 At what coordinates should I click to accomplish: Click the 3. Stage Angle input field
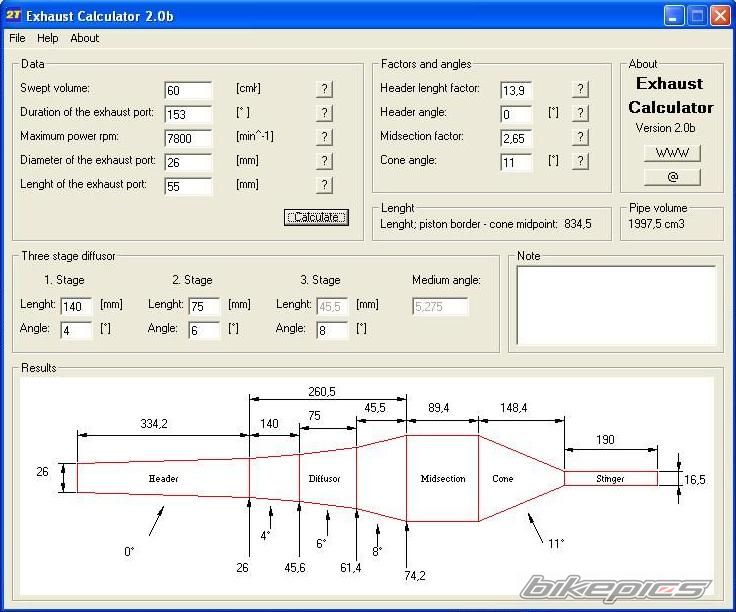332,330
